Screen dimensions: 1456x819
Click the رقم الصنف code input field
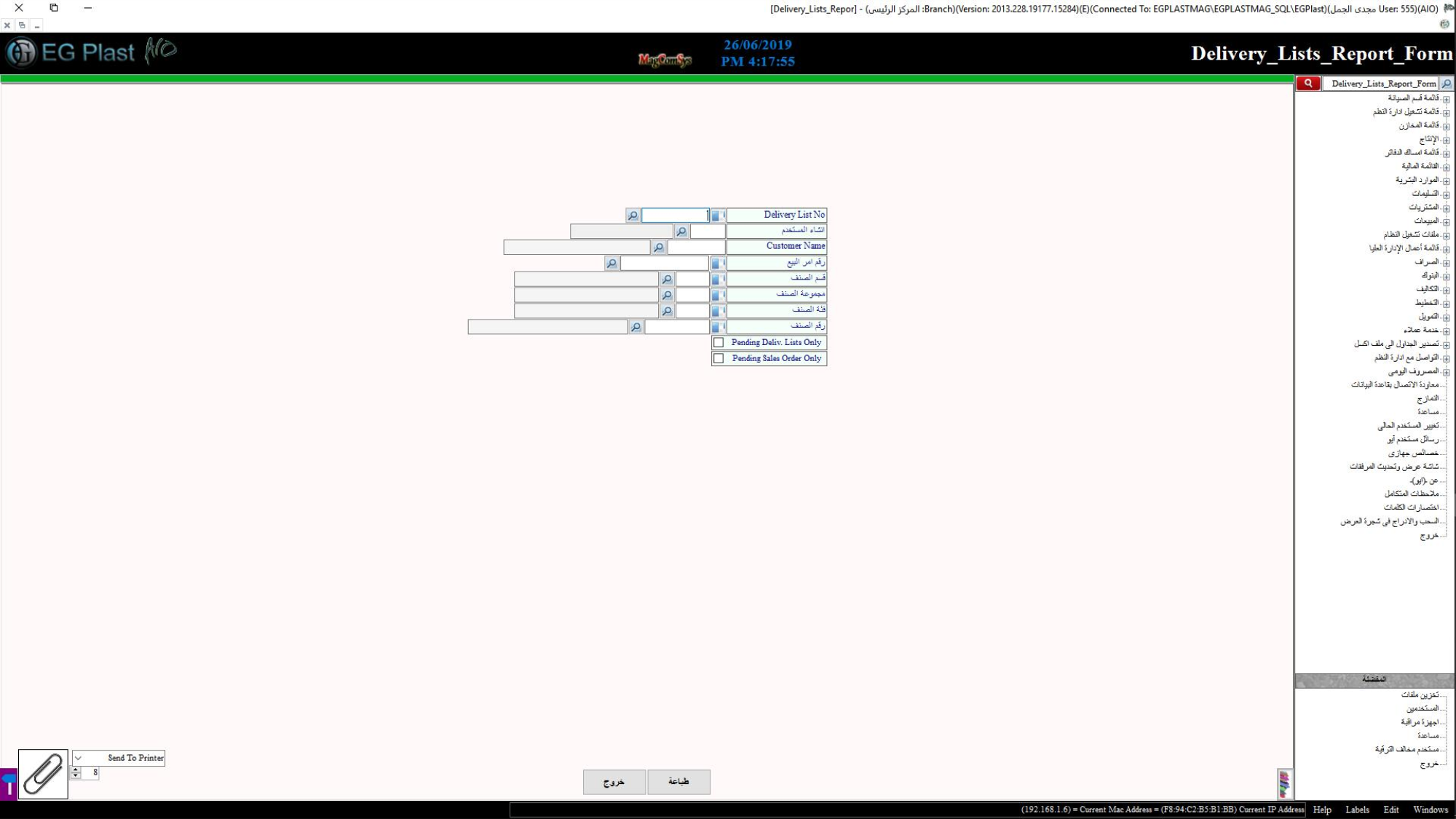pos(676,328)
